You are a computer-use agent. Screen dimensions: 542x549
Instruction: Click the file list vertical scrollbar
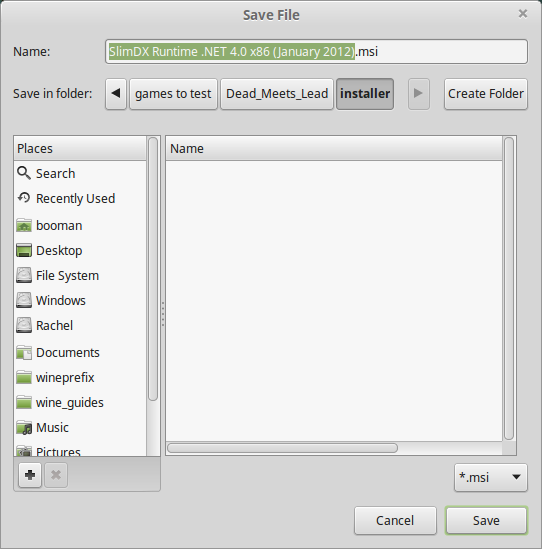point(509,289)
